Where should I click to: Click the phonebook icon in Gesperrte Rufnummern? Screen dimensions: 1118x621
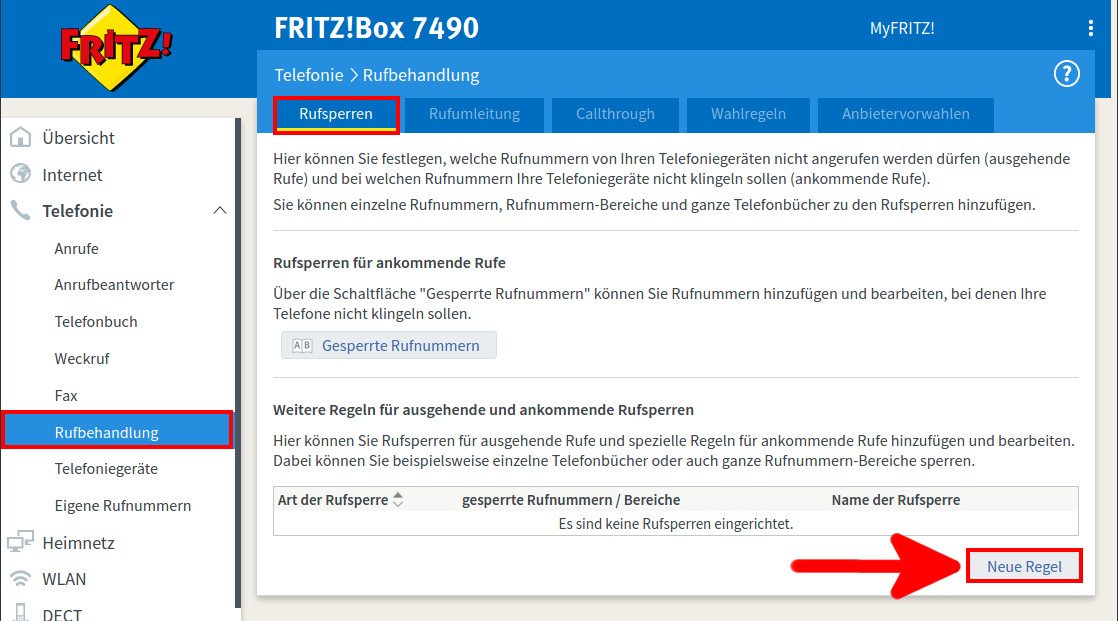302,346
